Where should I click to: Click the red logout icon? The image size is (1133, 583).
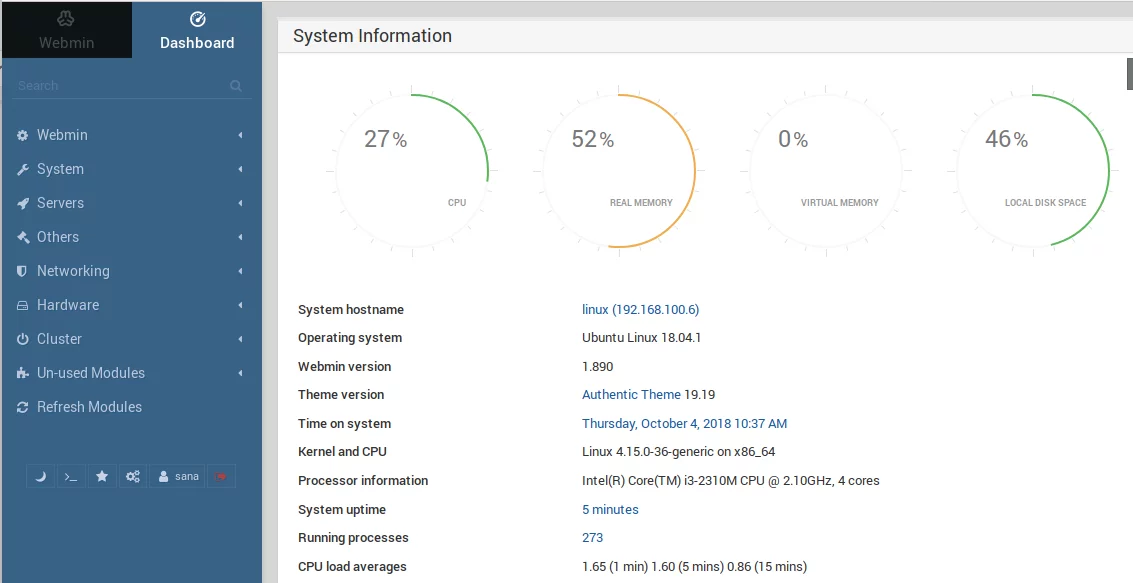[x=221, y=477]
